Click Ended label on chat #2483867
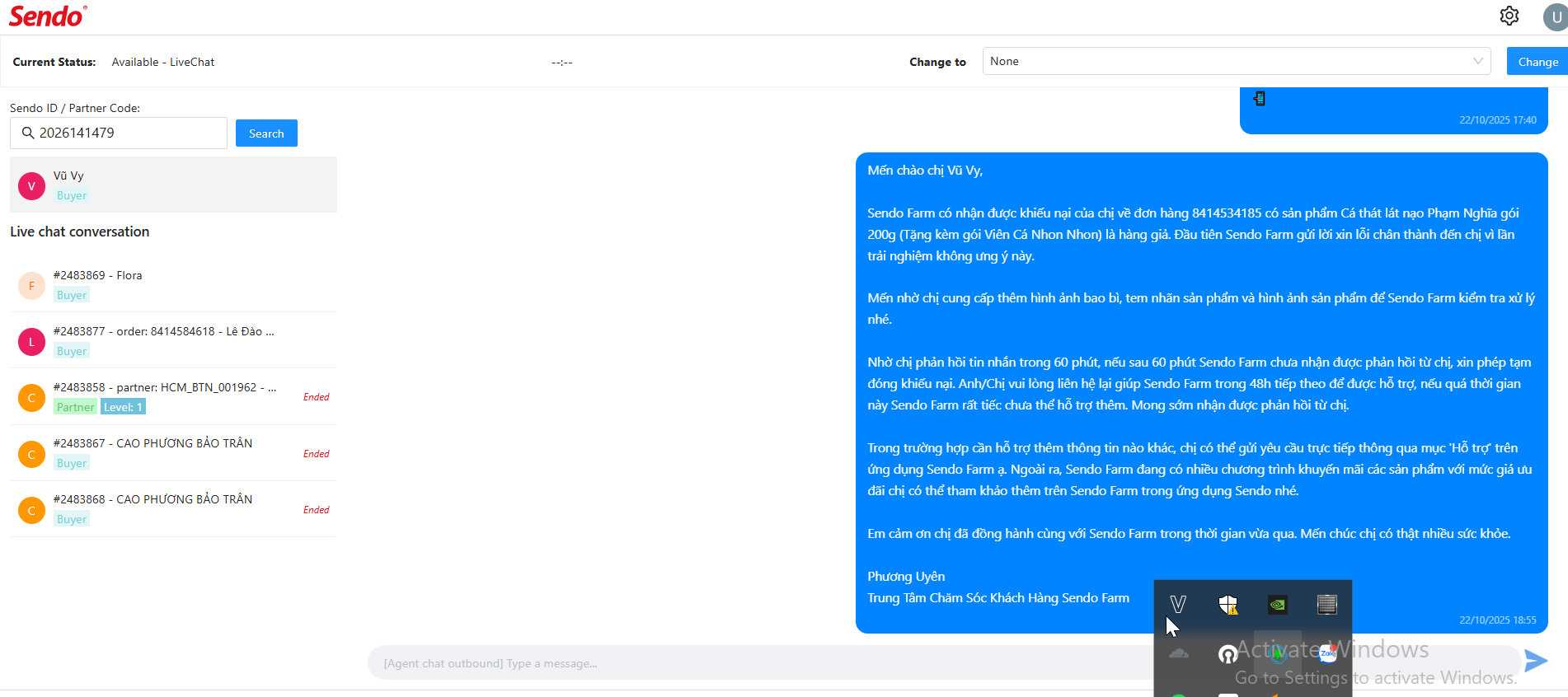 [316, 454]
